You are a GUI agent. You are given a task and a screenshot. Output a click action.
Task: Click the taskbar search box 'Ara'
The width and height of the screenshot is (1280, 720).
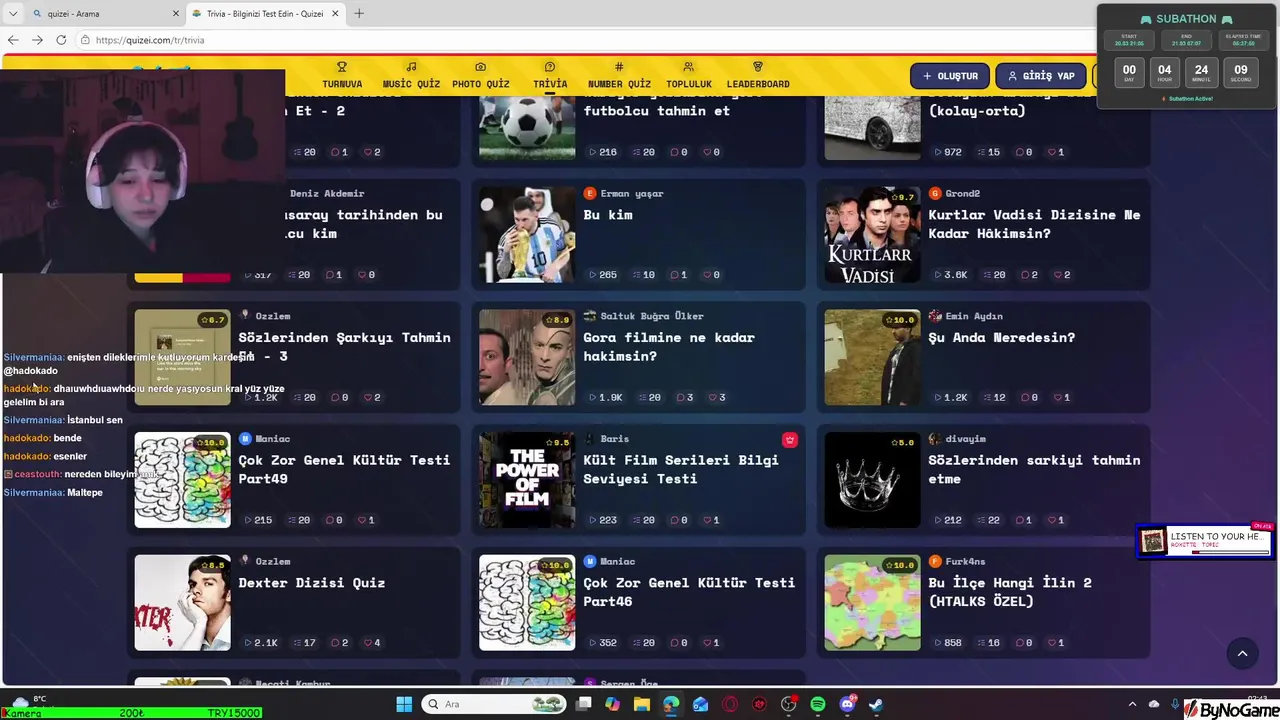[493, 704]
